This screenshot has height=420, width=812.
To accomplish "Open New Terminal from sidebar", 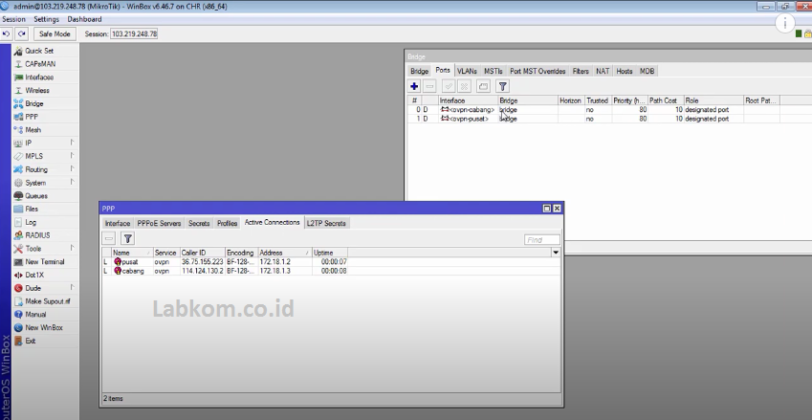I will click(45, 262).
